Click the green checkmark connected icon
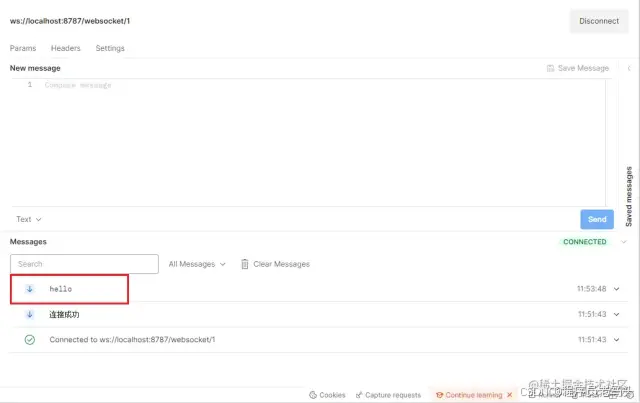This screenshot has width=640, height=403. pyautogui.click(x=29, y=339)
